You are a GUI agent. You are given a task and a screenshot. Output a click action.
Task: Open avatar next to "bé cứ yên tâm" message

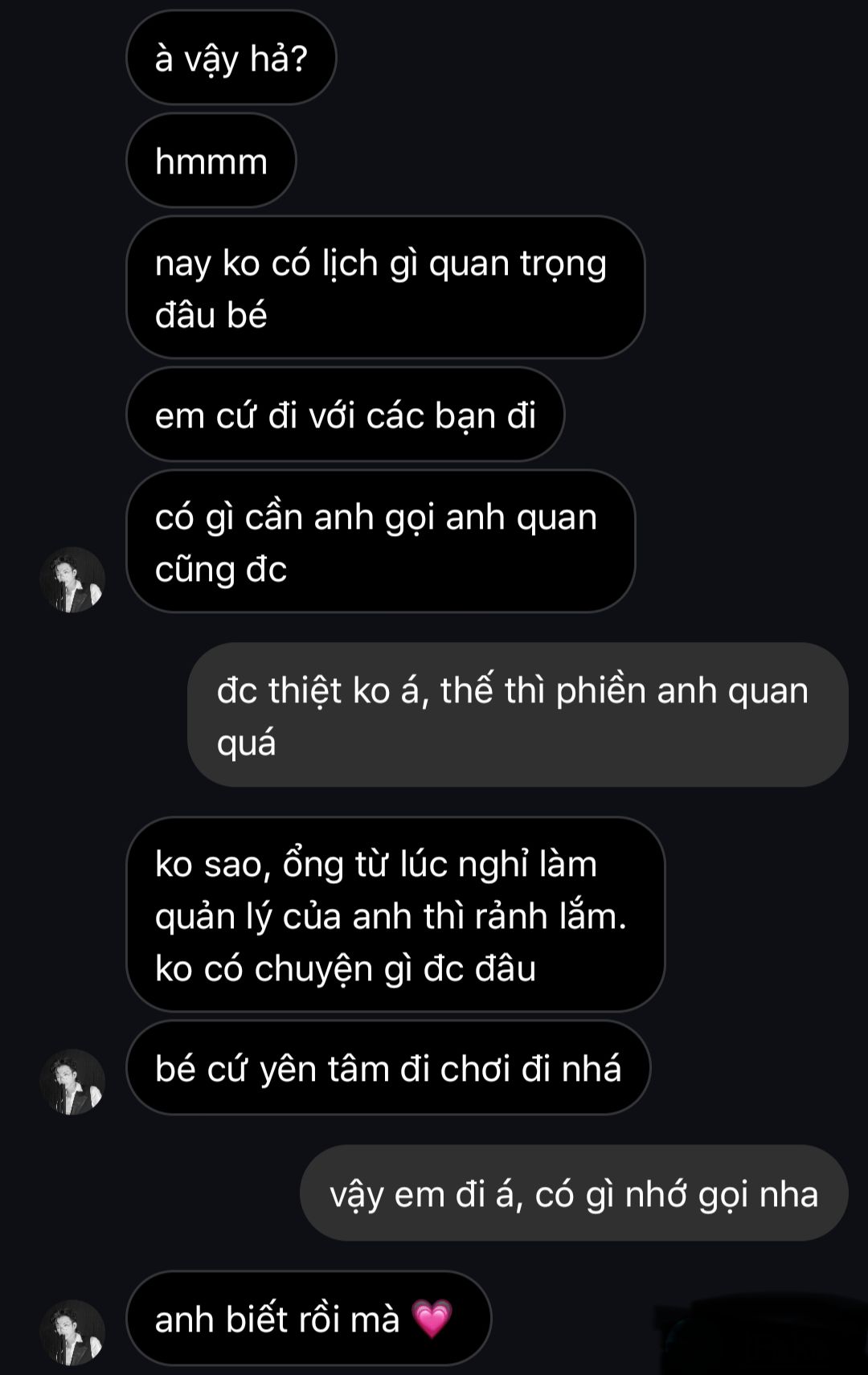[x=72, y=1082]
